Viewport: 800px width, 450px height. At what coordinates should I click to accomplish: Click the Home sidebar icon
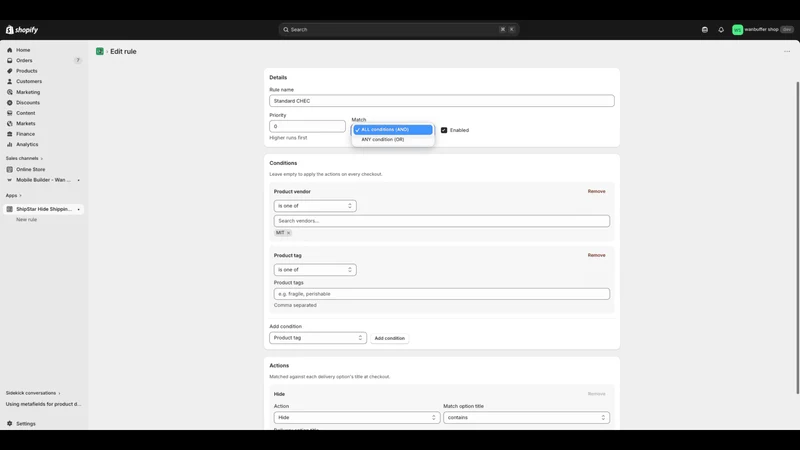click(9, 50)
